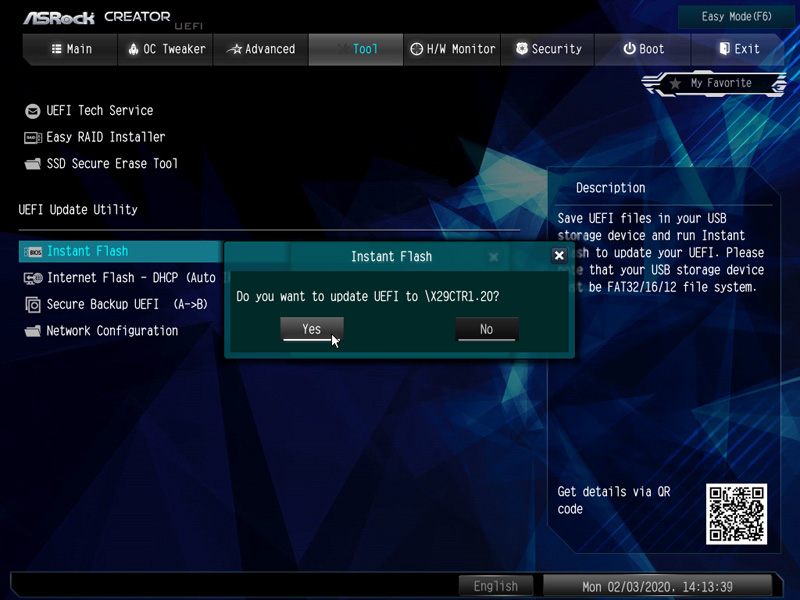Change the language from English
Screen dimensions: 800x600
495,586
